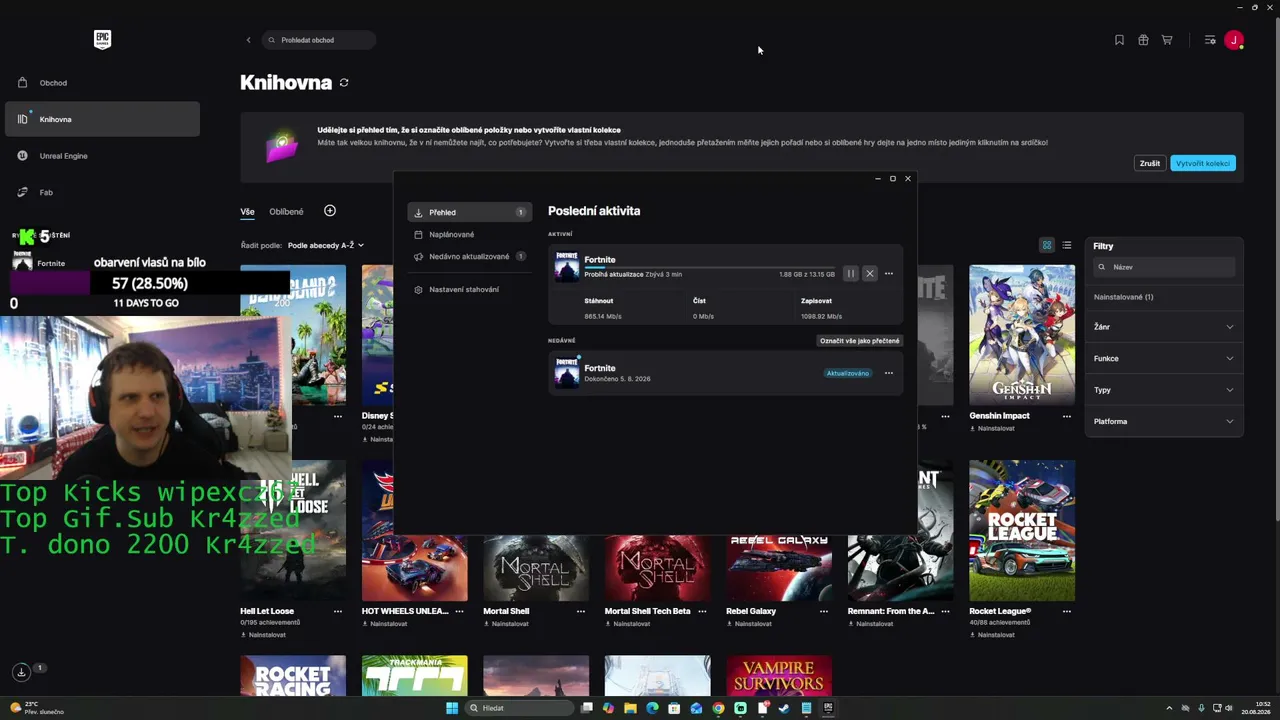Open the shopping cart
Image resolution: width=1280 pixels, height=720 pixels.
pos(1167,40)
